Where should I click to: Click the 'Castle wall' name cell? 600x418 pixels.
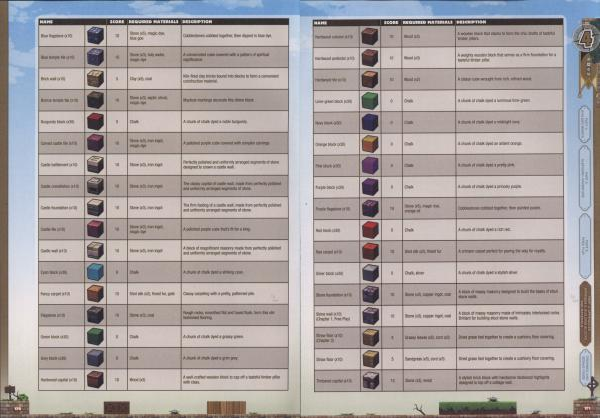(x=61, y=251)
